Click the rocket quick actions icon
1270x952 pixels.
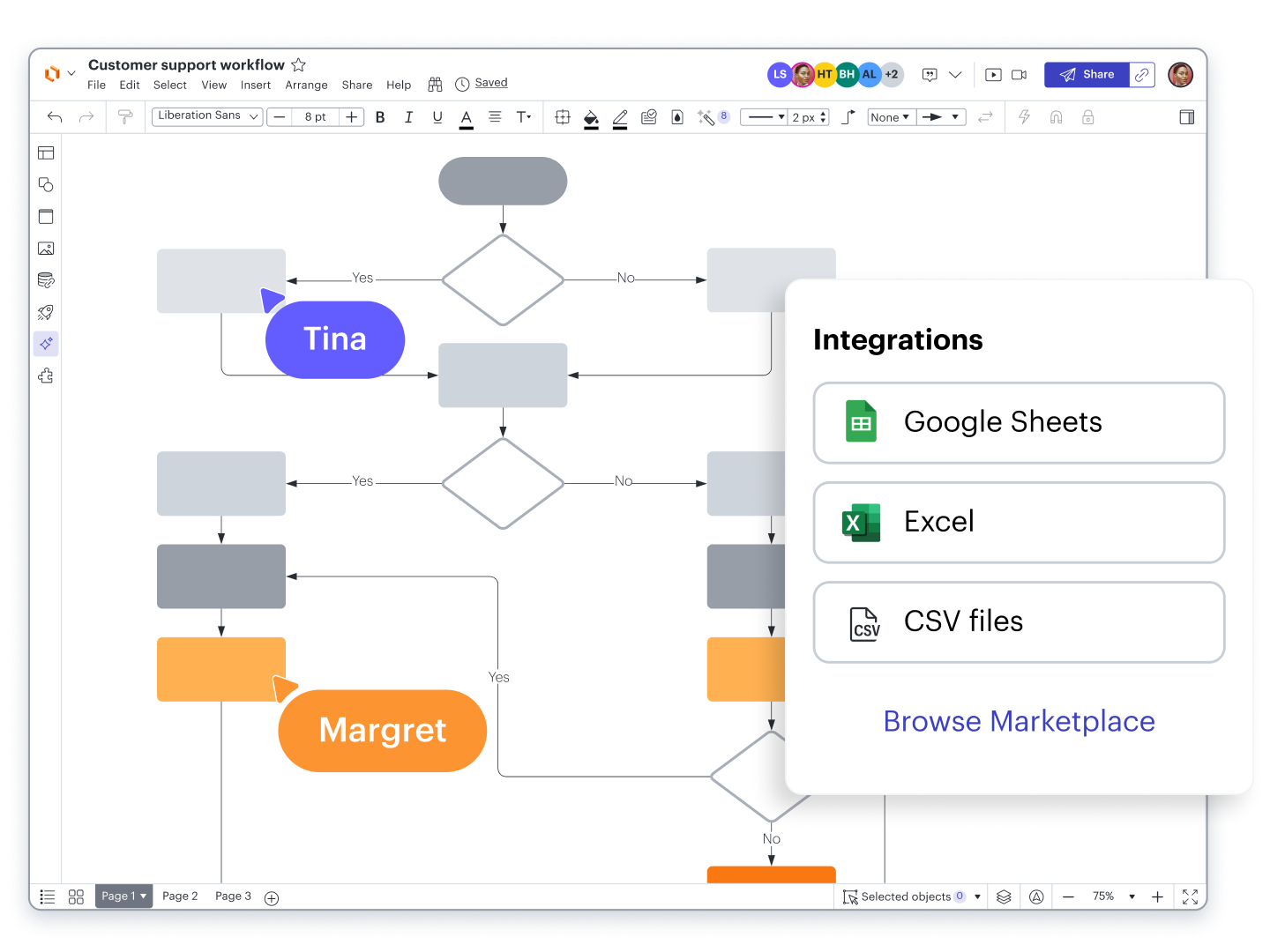tap(46, 312)
